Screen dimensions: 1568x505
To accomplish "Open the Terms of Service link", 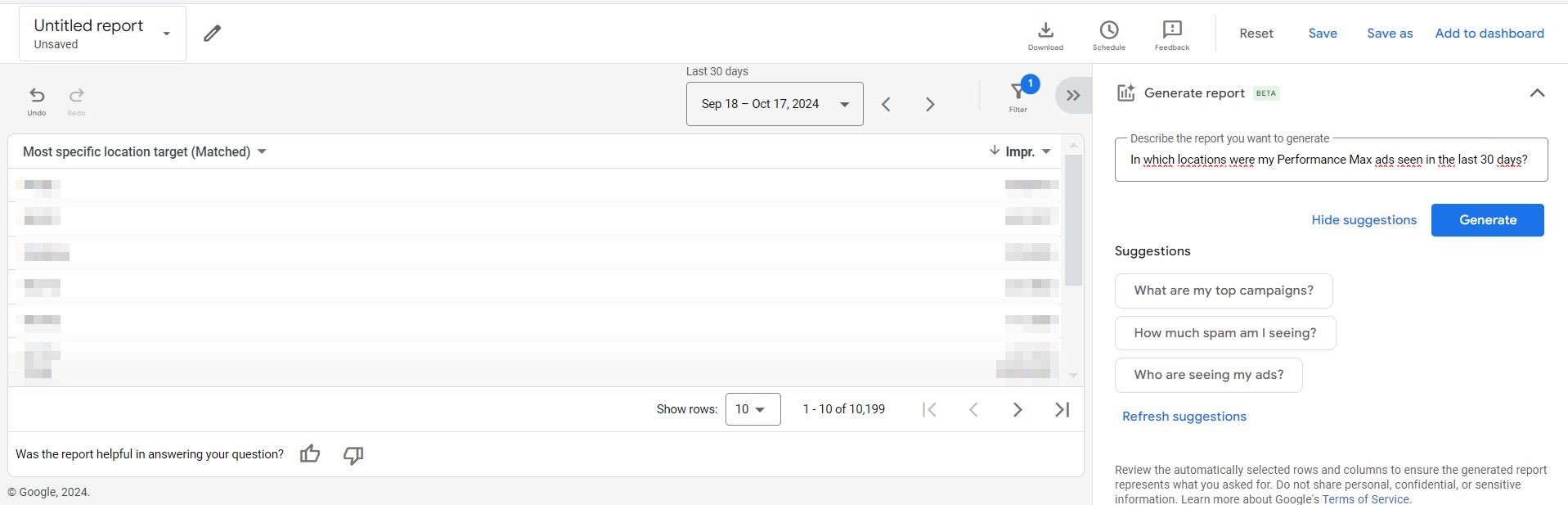I will coord(1365,498).
